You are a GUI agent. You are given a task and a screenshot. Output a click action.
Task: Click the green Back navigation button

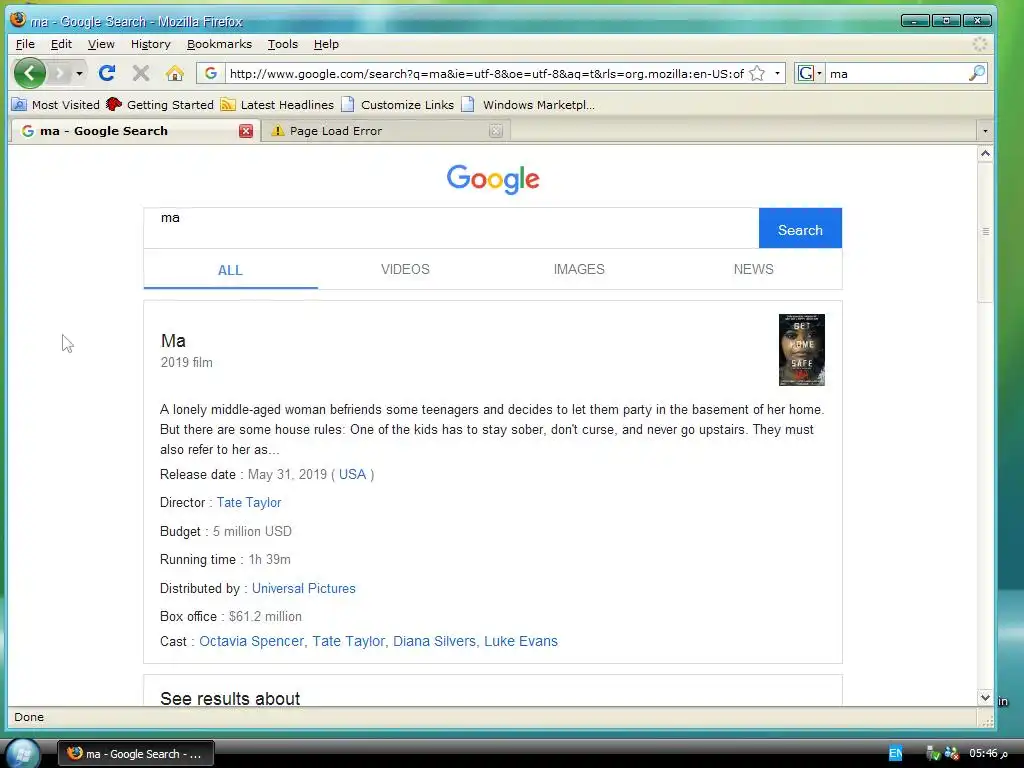[x=29, y=73]
